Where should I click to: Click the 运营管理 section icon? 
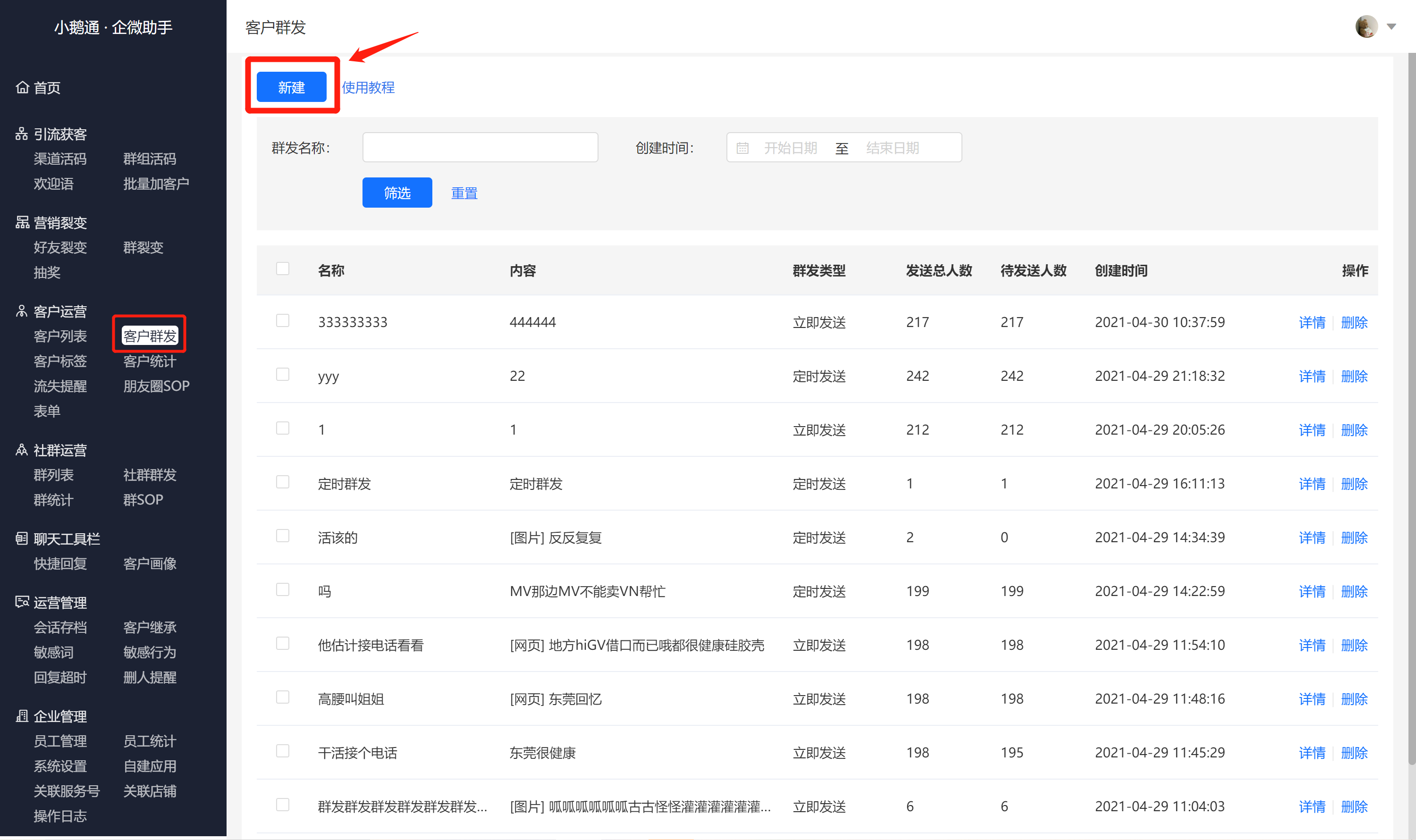click(22, 602)
